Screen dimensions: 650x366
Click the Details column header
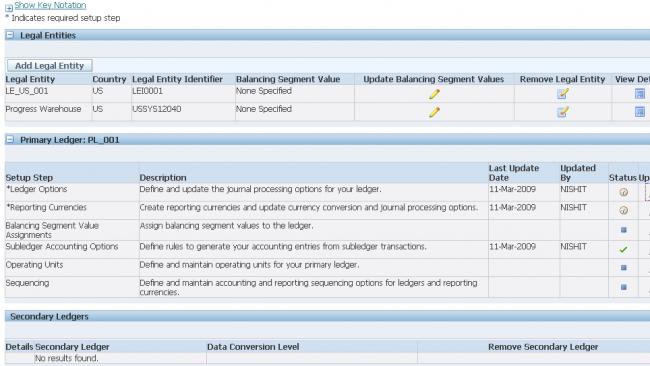click(19, 347)
